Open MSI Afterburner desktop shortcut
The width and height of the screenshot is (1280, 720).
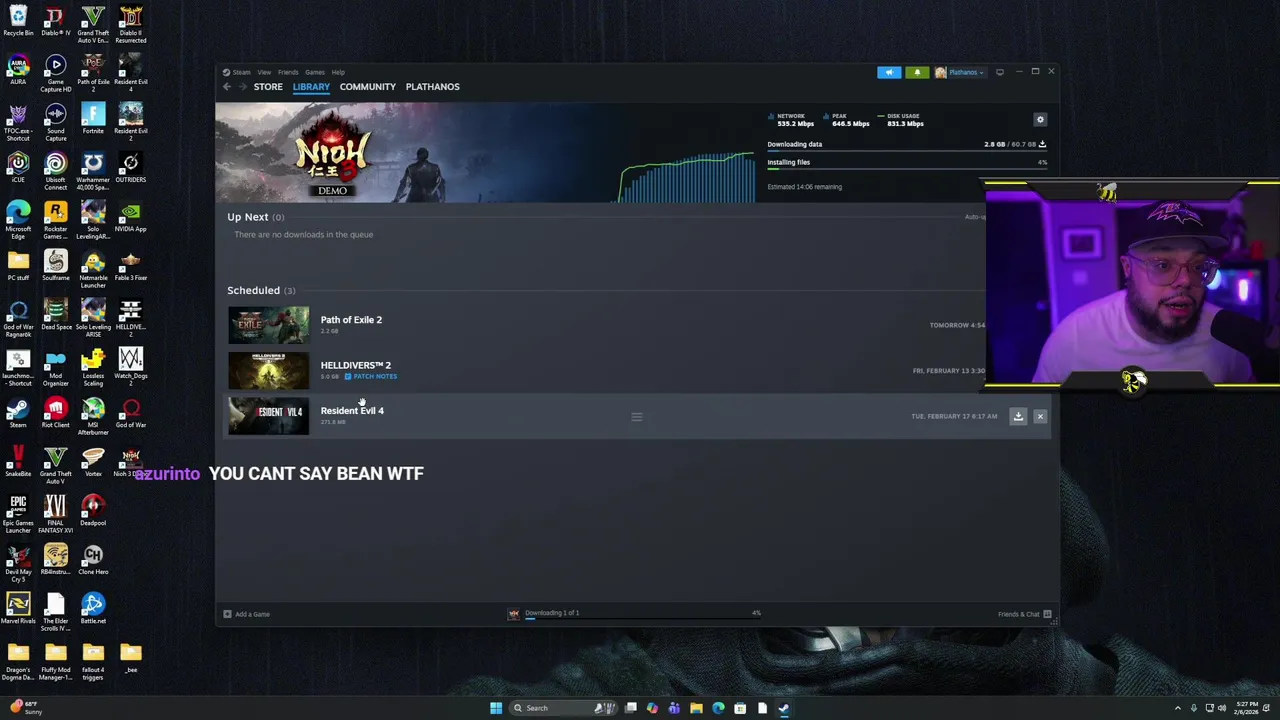93,417
